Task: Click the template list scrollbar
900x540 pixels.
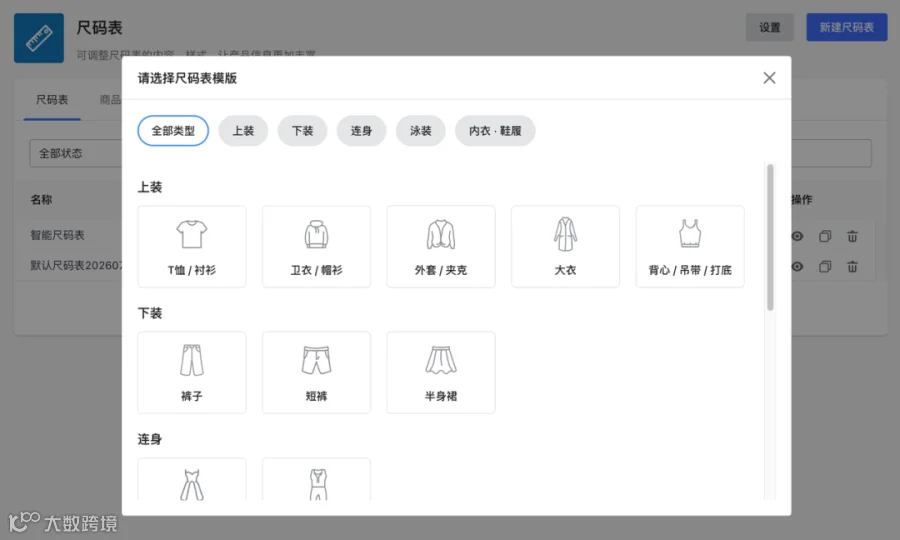Action: point(770,237)
